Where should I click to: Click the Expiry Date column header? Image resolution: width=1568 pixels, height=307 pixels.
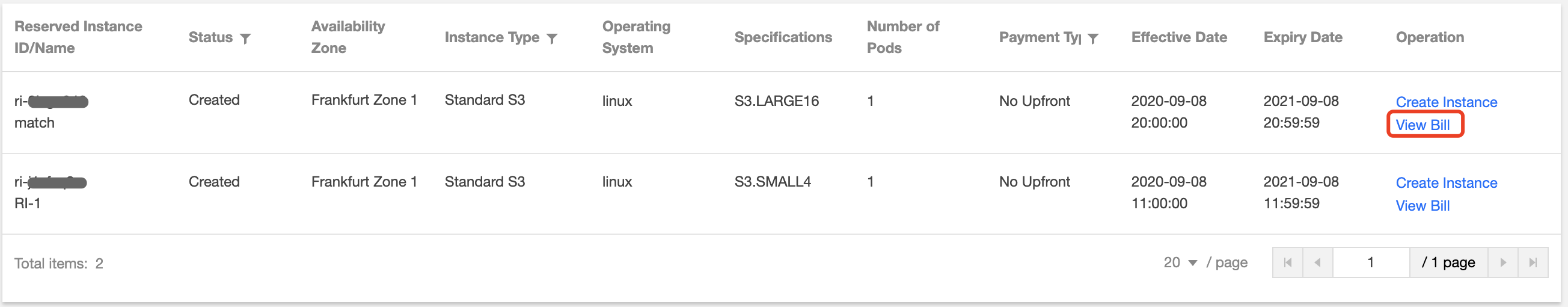(x=1303, y=37)
